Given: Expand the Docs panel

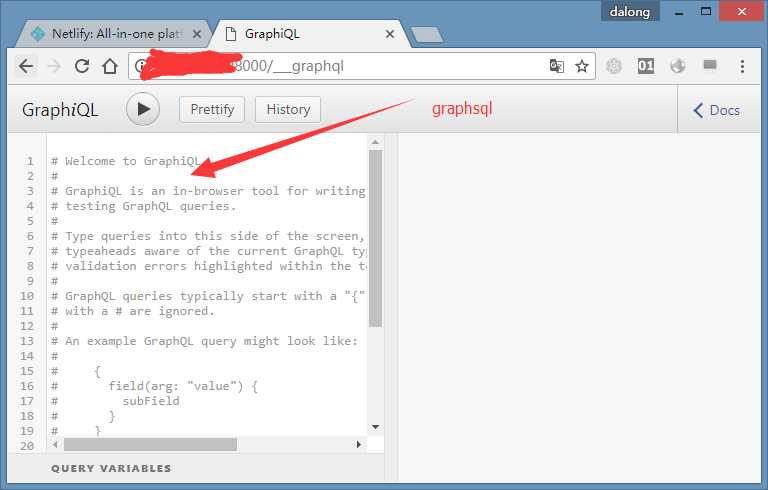Looking at the screenshot, I should pyautogui.click(x=716, y=110).
